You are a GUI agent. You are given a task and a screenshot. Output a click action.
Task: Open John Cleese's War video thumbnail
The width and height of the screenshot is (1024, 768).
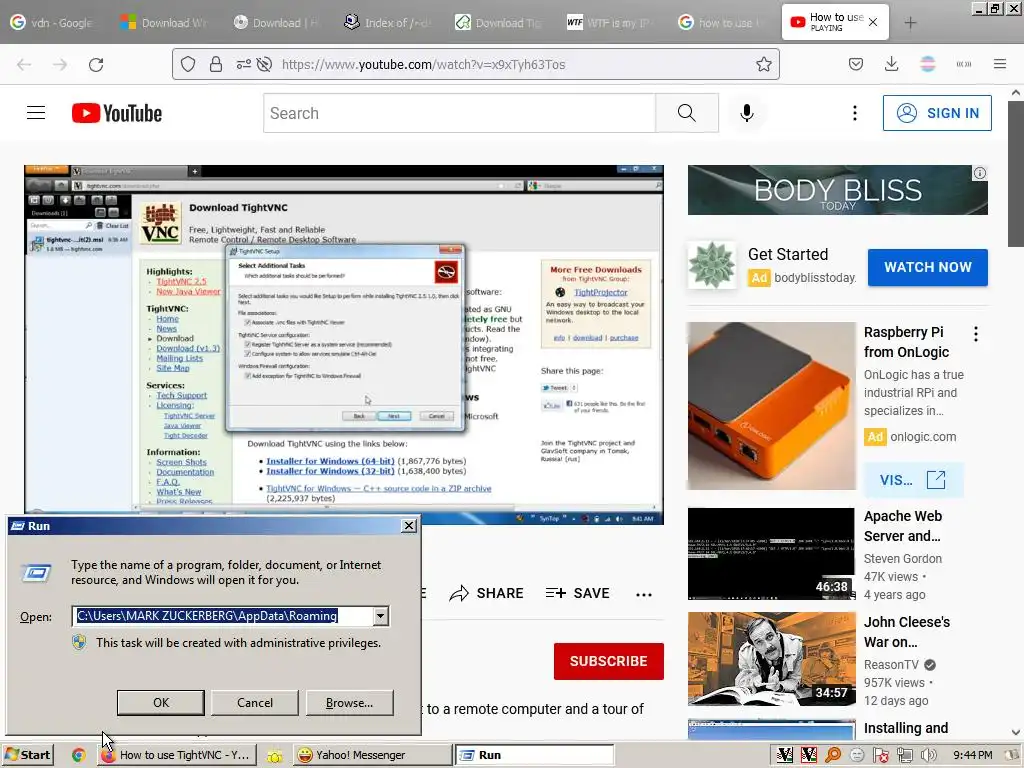point(771,658)
